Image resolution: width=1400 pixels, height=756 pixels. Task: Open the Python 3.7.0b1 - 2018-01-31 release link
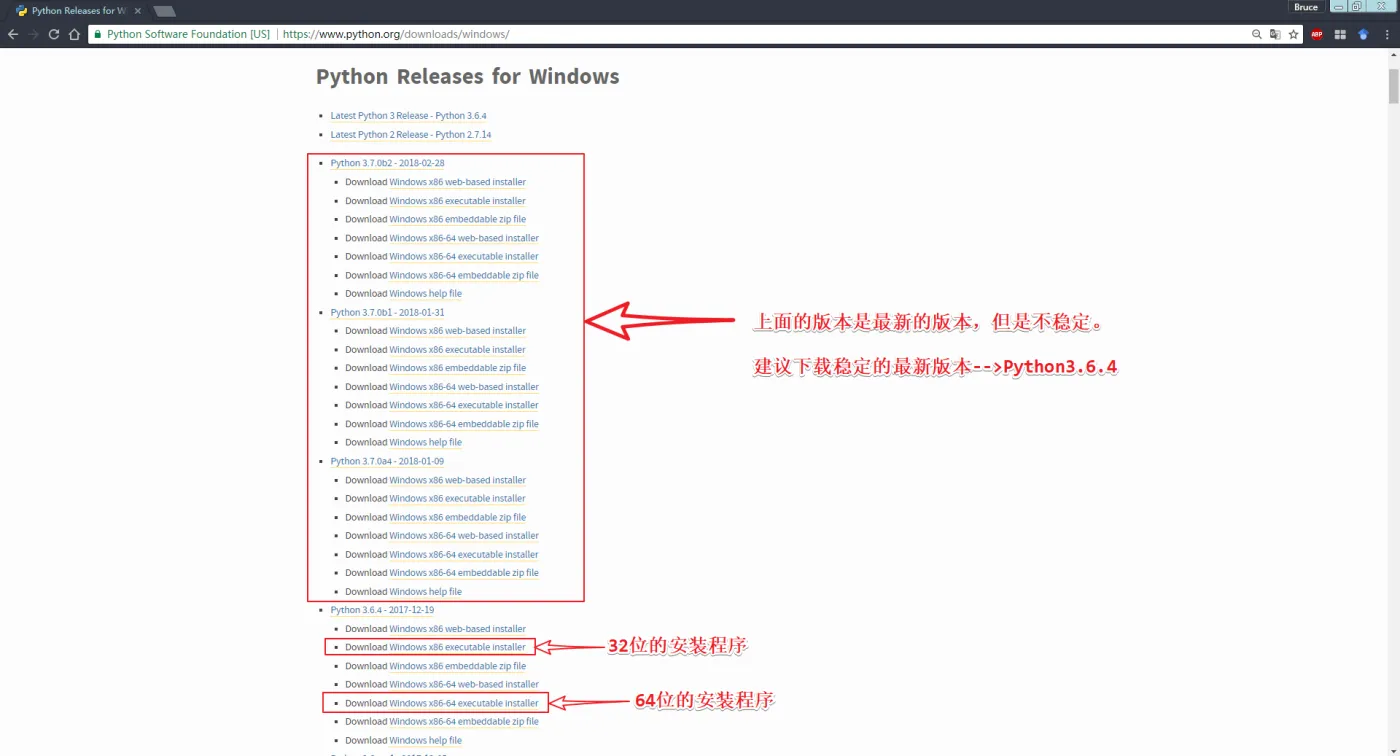(x=387, y=312)
